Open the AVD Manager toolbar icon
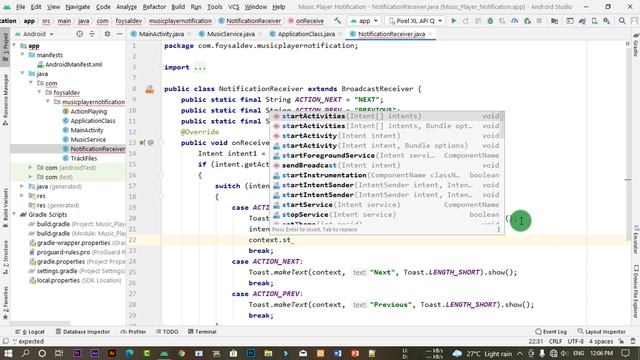 click(x=595, y=20)
